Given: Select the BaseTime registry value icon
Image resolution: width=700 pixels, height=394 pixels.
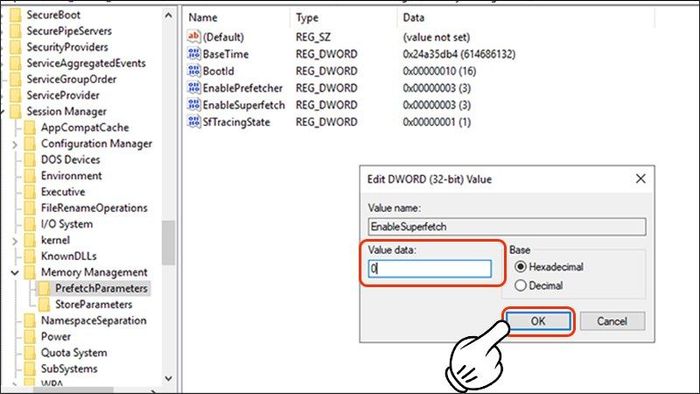Looking at the screenshot, I should [194, 54].
